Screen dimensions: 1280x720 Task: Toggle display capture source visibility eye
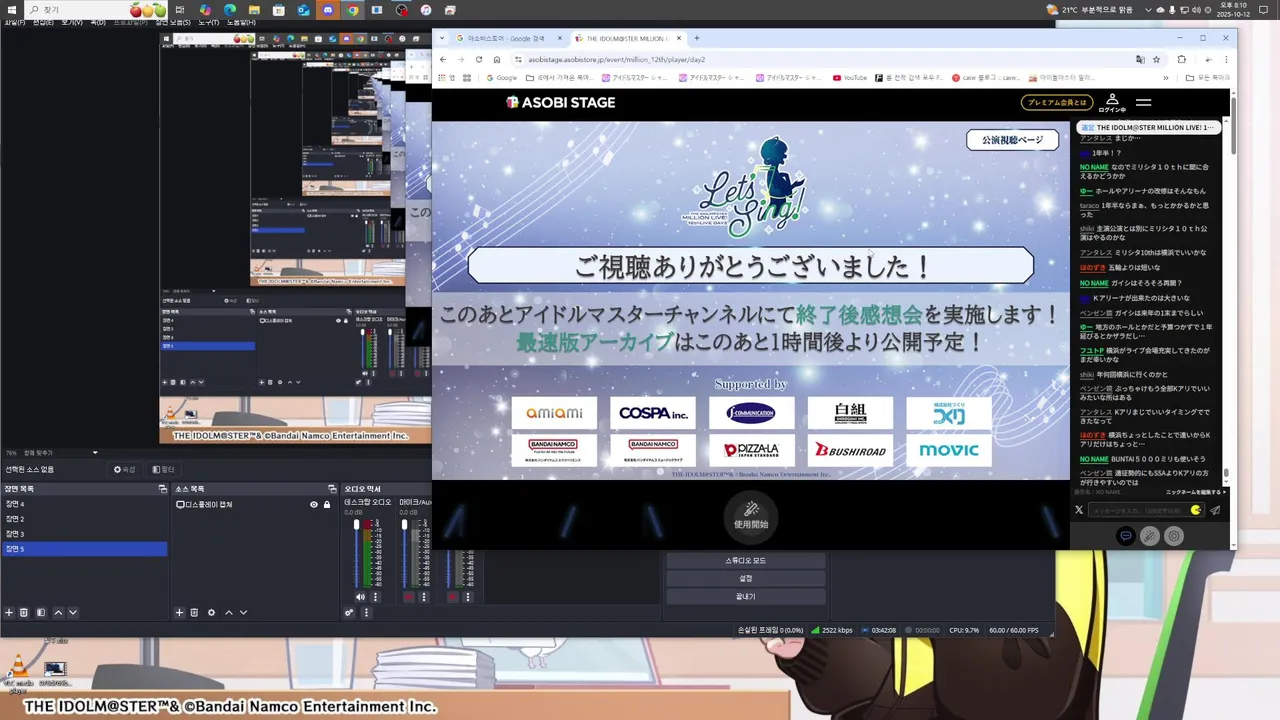[x=313, y=504]
